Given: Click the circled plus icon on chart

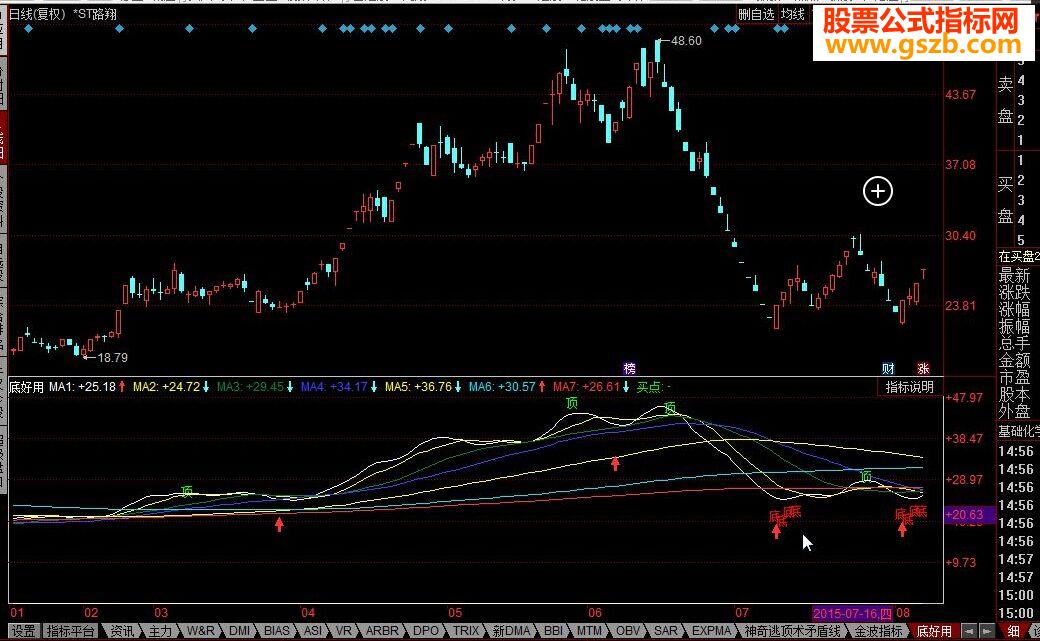Looking at the screenshot, I should point(878,192).
